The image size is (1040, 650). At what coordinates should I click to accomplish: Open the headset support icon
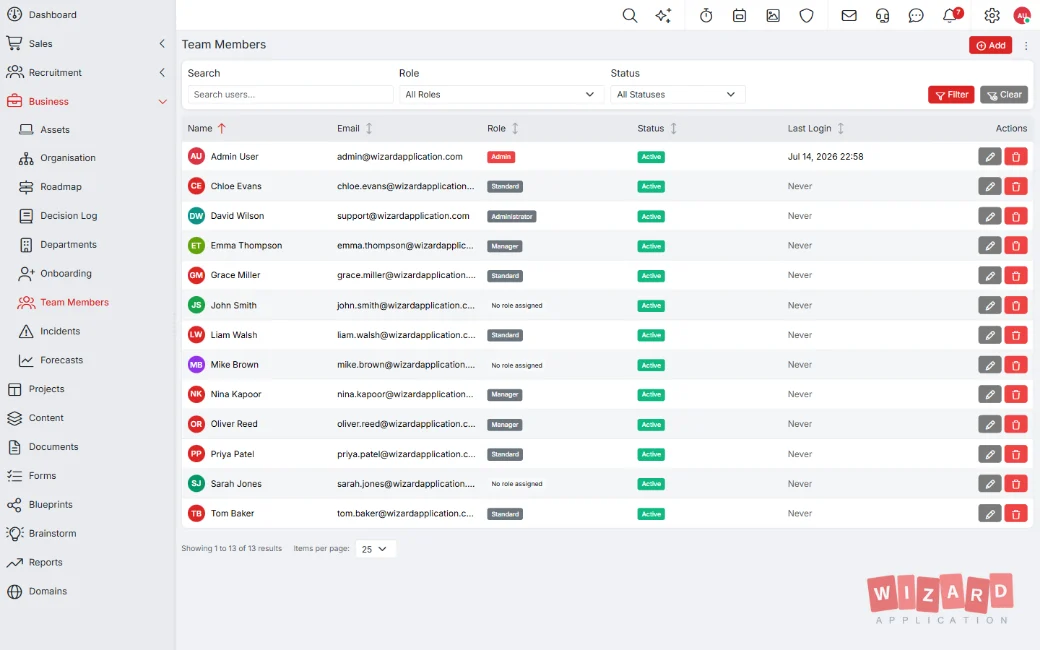coord(882,15)
